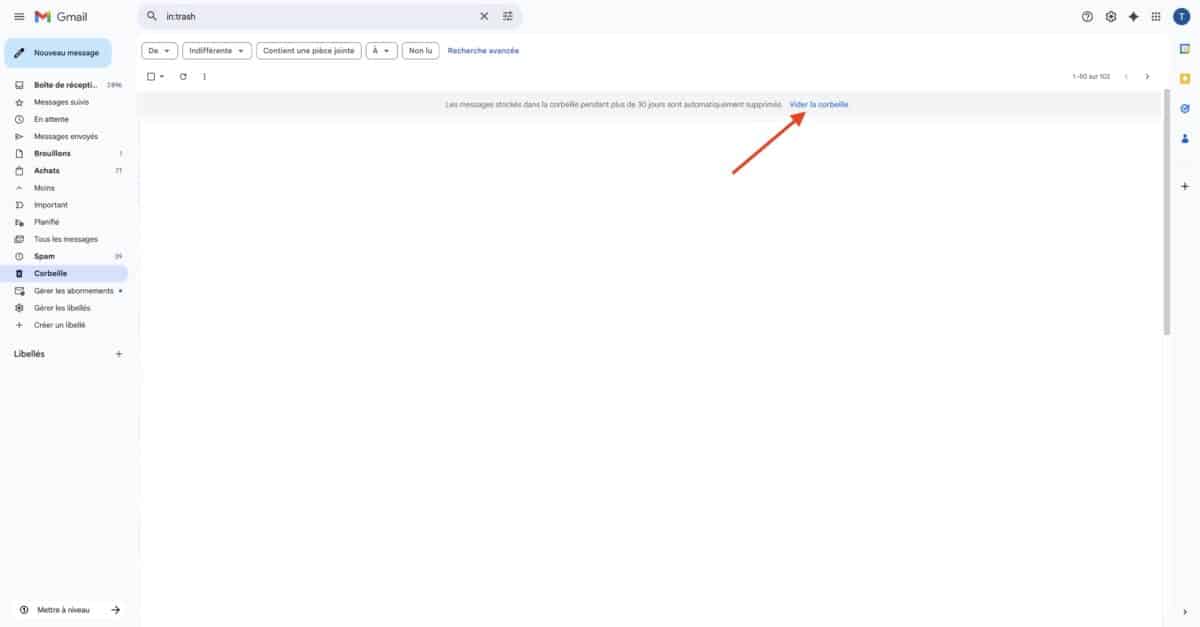1200x627 pixels.
Task: Open the three-dot More options menu
Action: click(204, 76)
